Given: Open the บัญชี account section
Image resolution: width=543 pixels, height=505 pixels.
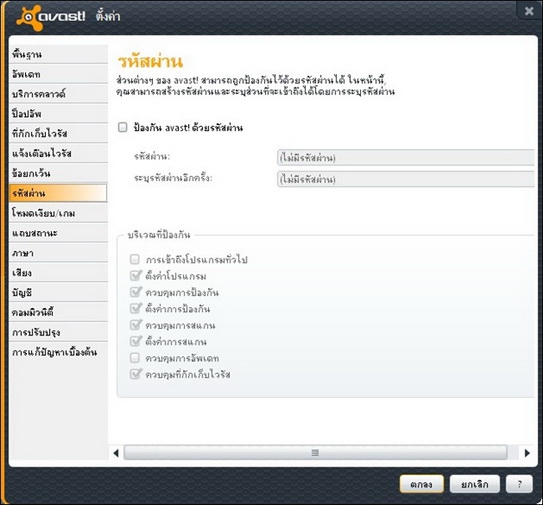Looking at the screenshot, I should [x=58, y=292].
